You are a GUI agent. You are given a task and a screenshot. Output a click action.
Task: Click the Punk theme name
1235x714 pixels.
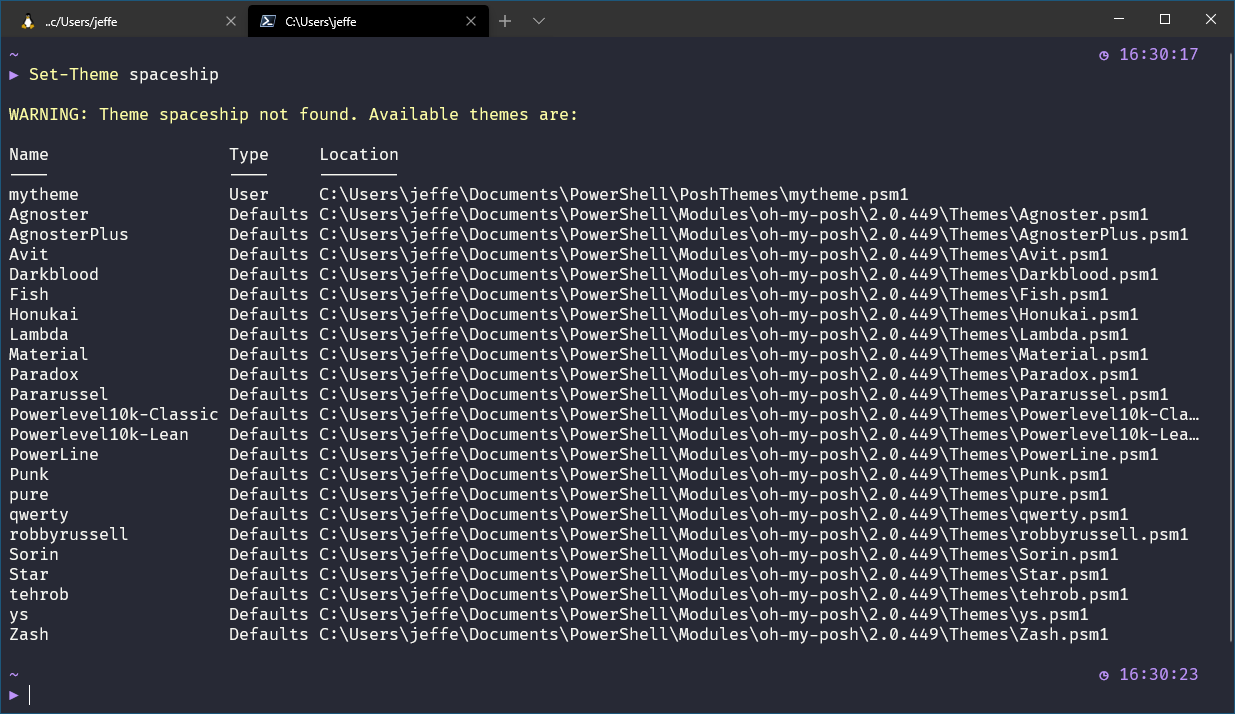pos(29,475)
